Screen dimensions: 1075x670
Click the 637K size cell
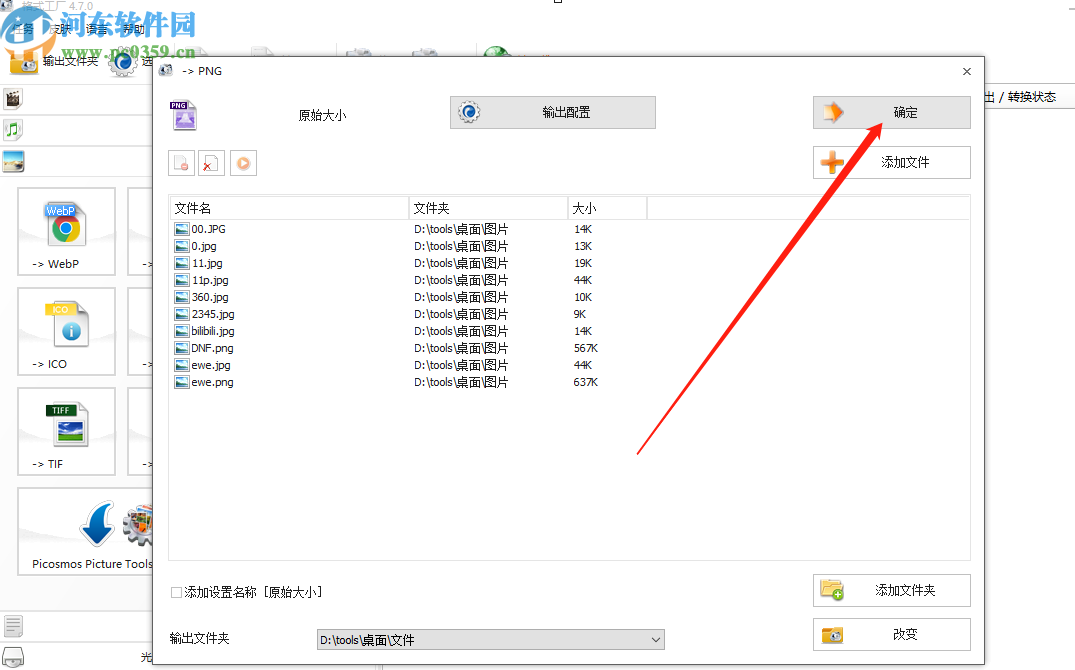(x=585, y=383)
